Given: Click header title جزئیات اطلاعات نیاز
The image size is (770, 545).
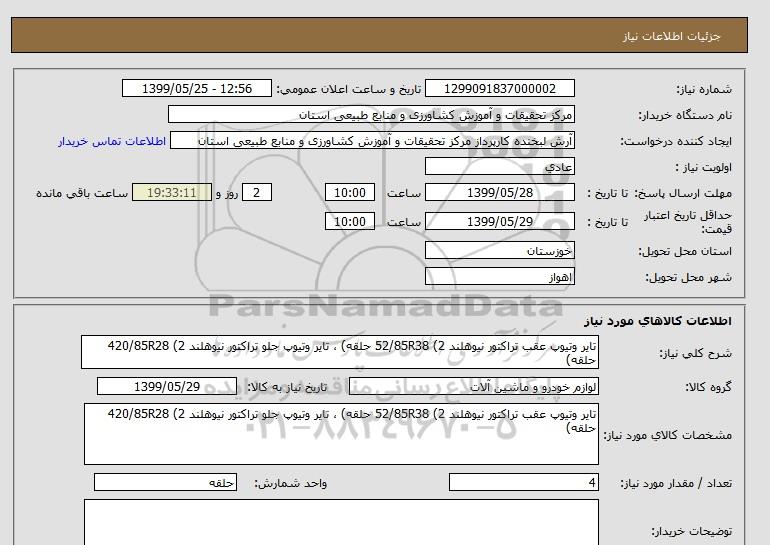Looking at the screenshot, I should click(x=671, y=36).
